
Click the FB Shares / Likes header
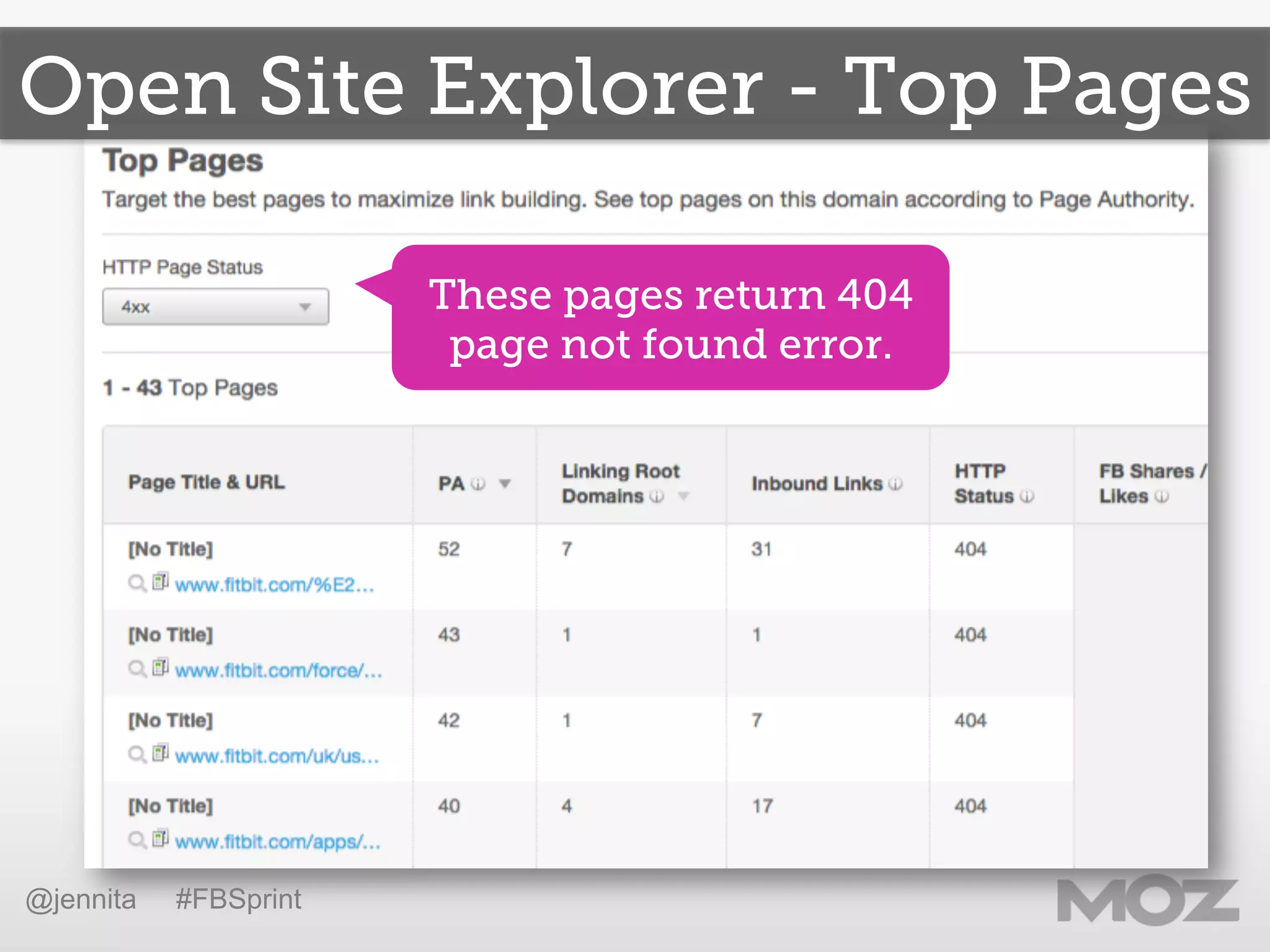1152,483
